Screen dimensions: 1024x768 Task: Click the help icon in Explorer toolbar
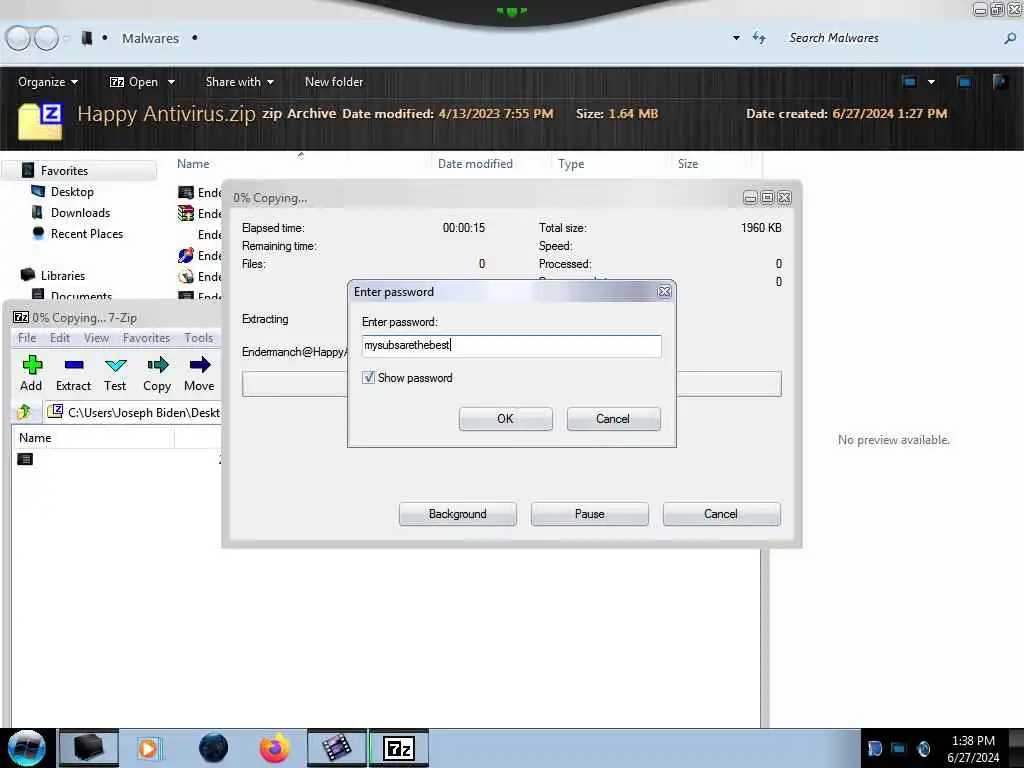coord(1000,82)
